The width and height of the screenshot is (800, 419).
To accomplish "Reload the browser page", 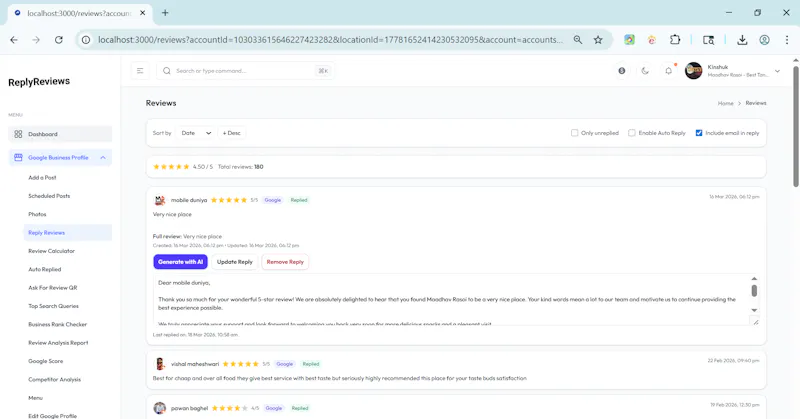I will point(59,40).
